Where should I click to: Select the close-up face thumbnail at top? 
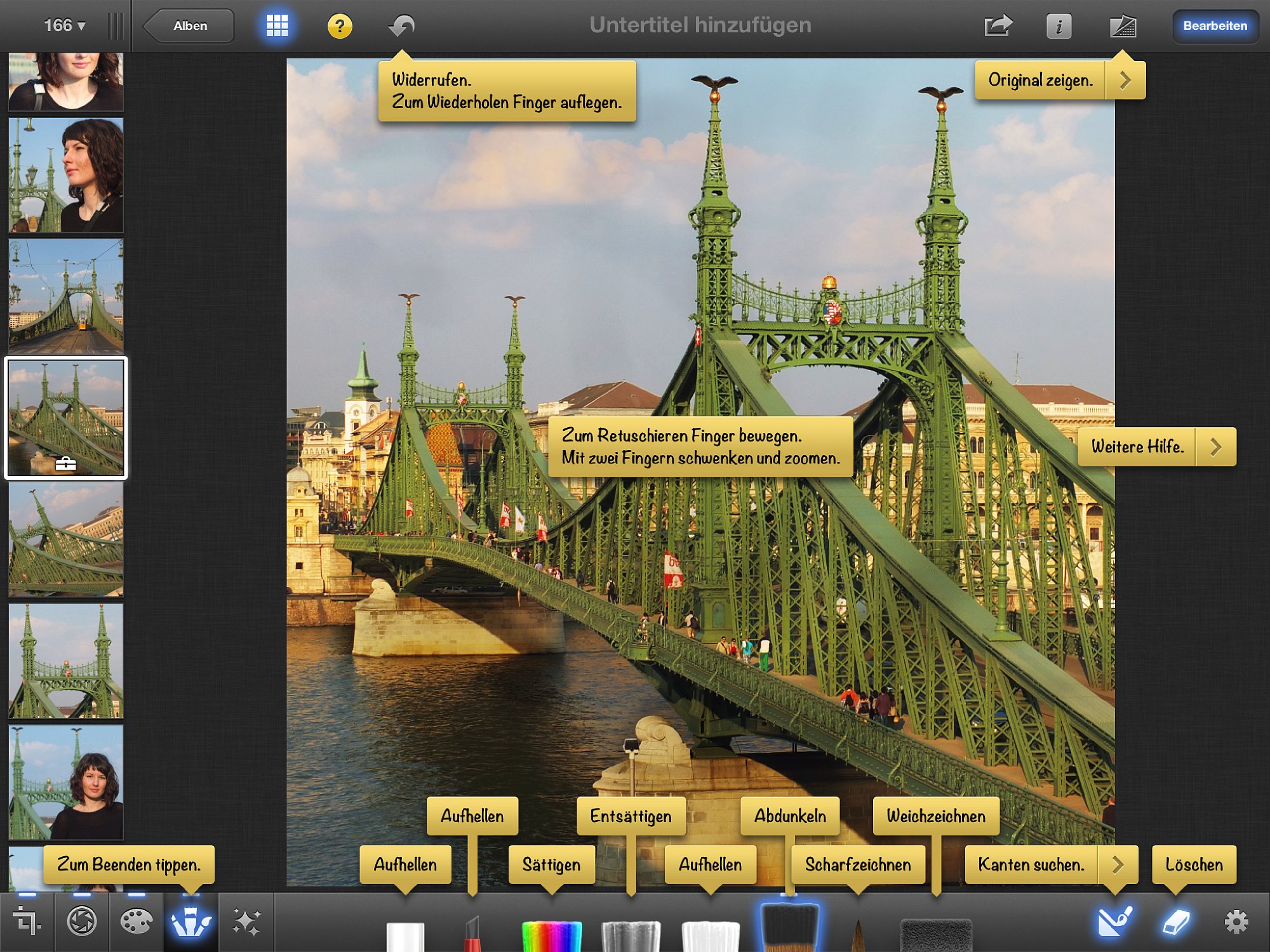pyautogui.click(x=65, y=82)
